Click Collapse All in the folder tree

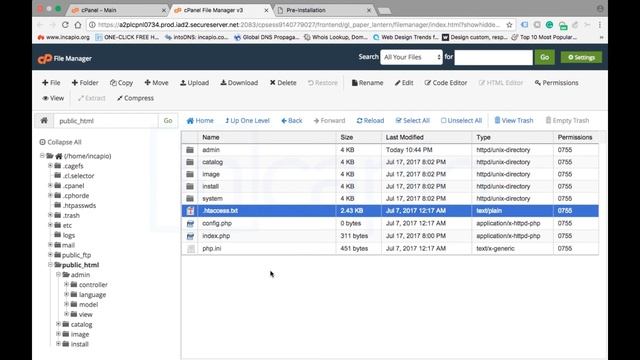[60, 142]
